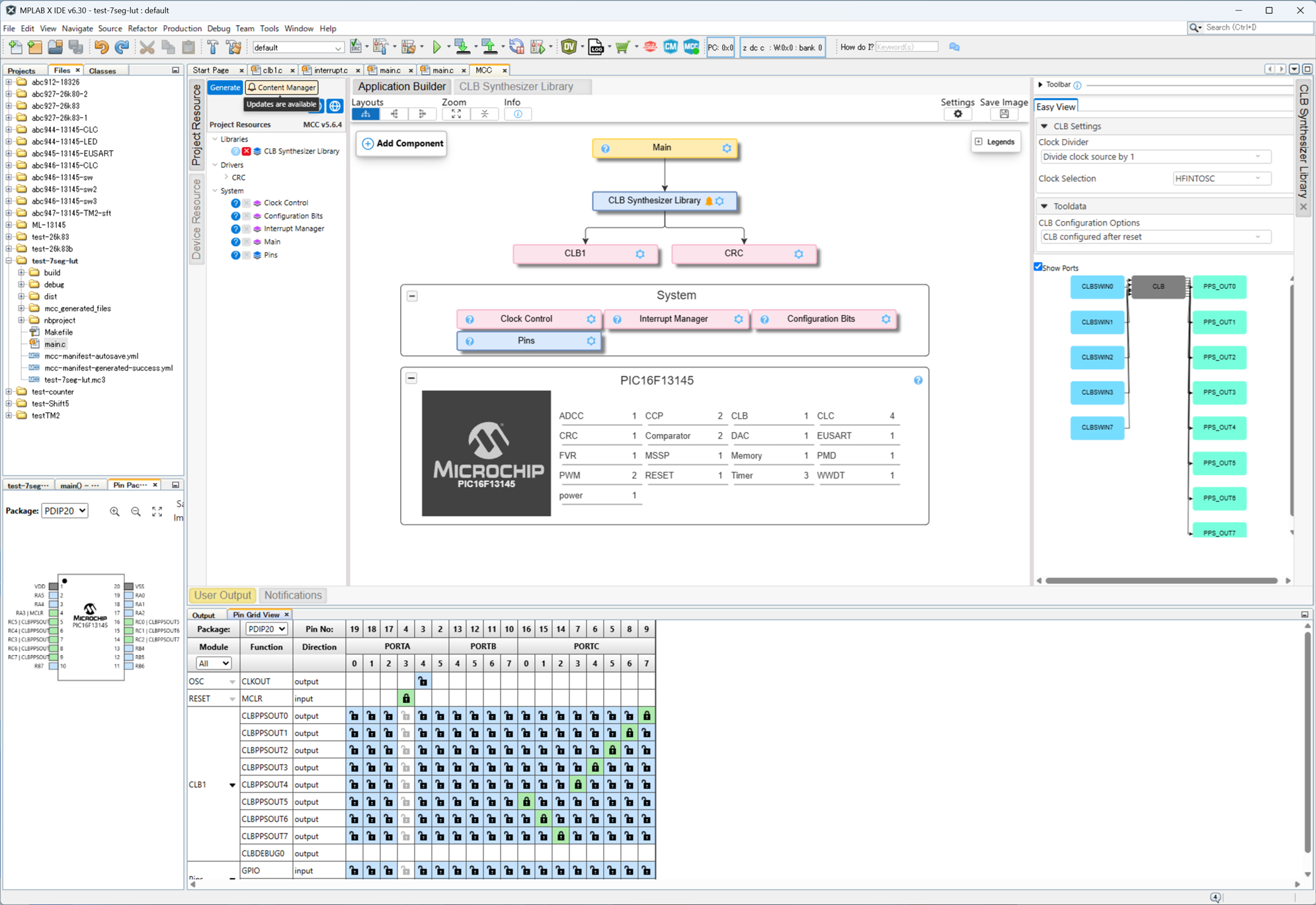The width and height of the screenshot is (1316, 905).
Task: Clean and build with hammer-broom icon
Action: point(233,47)
